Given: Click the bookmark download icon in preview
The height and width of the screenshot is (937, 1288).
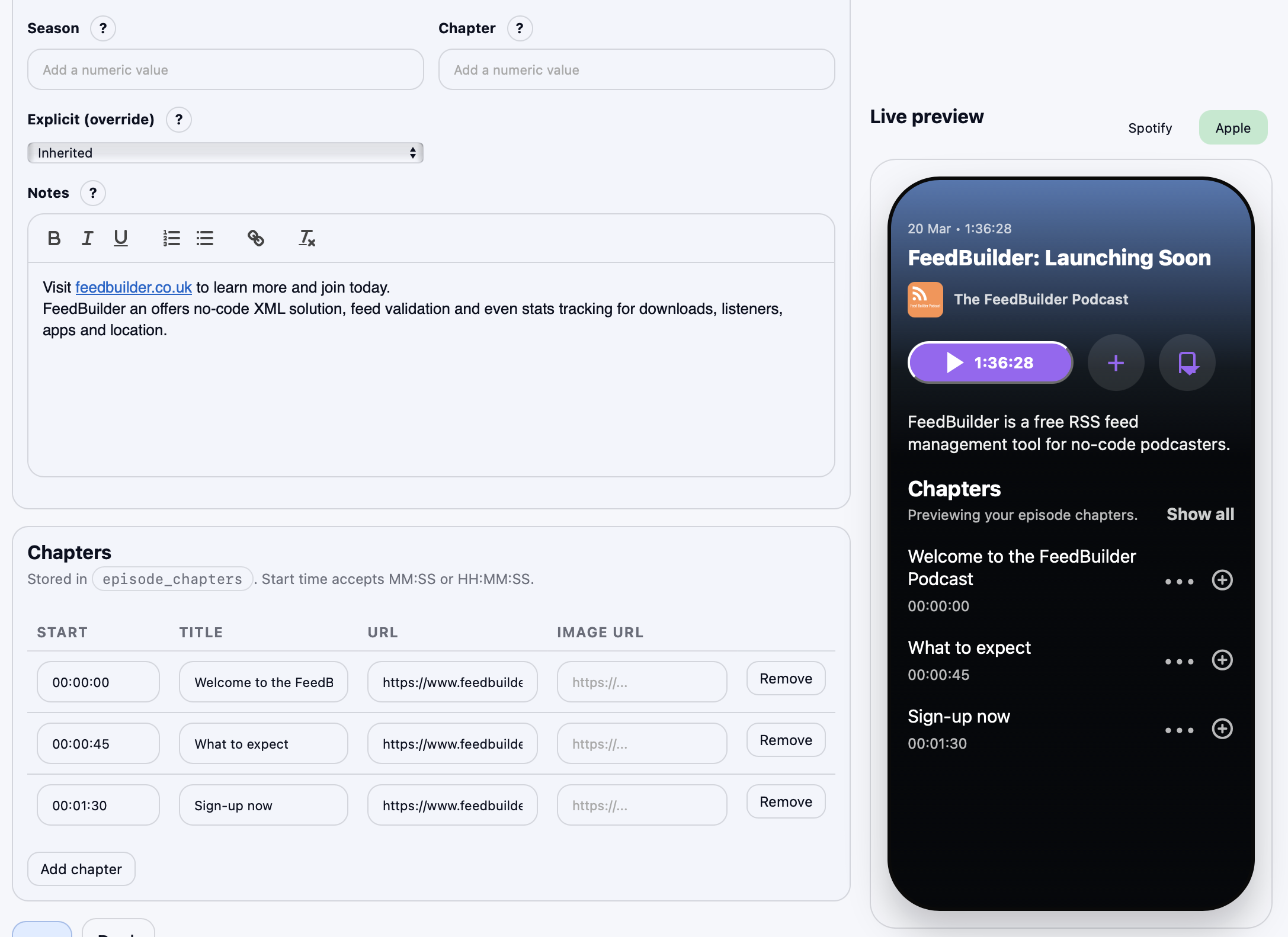Looking at the screenshot, I should tap(1187, 362).
